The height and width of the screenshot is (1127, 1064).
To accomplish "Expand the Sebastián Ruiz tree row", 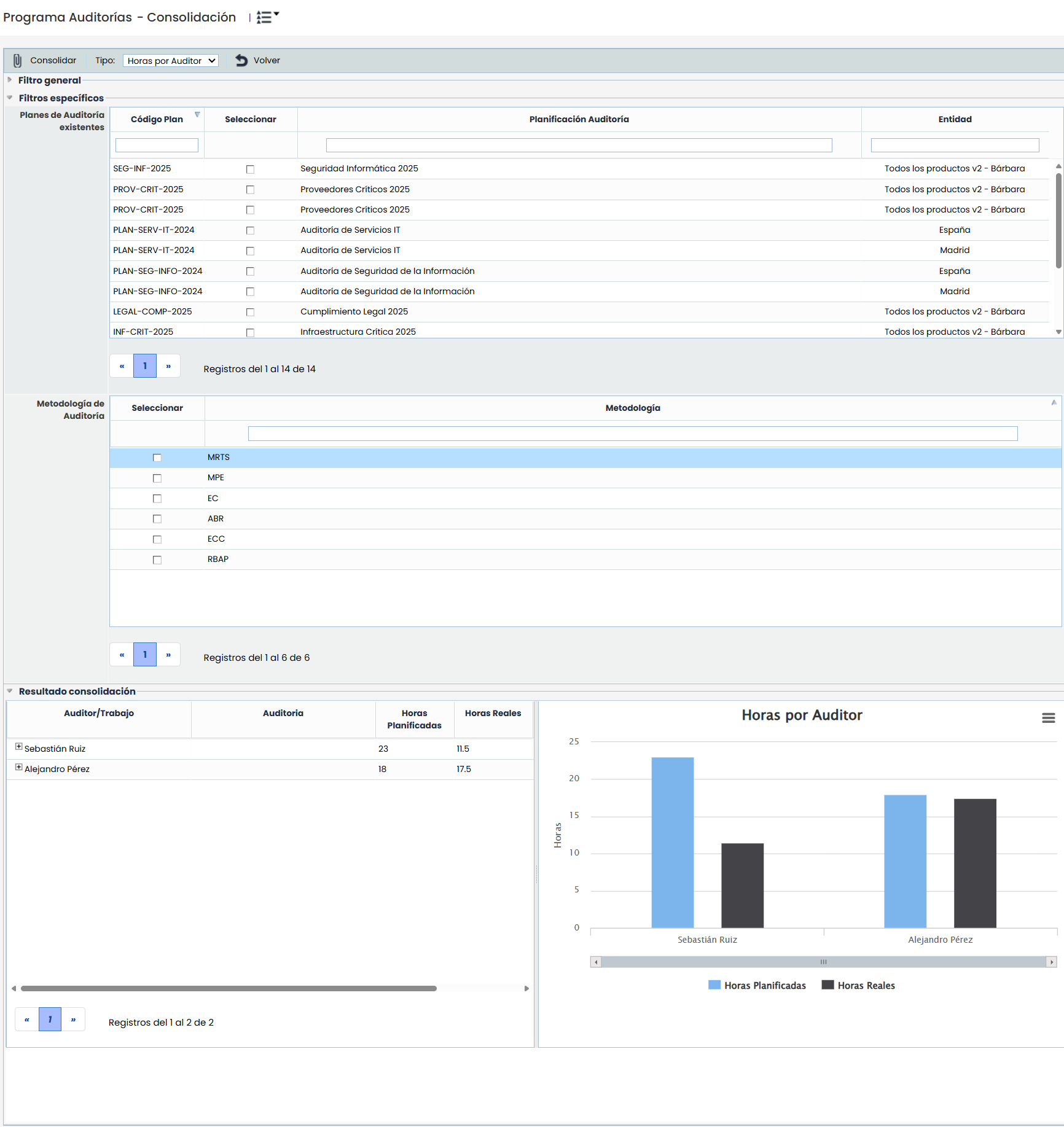I will click(x=19, y=747).
